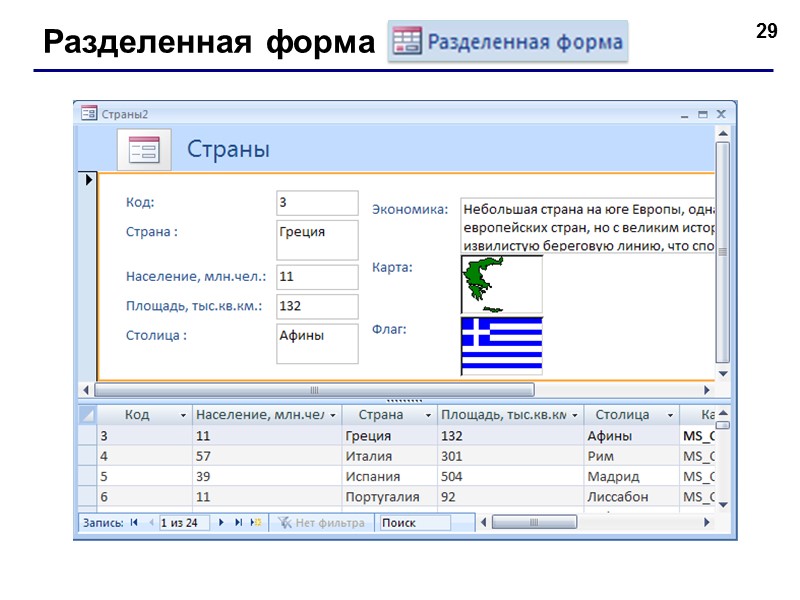This screenshot has width=800, height=600.
Task: Select row selector for record 4
Action: click(88, 456)
